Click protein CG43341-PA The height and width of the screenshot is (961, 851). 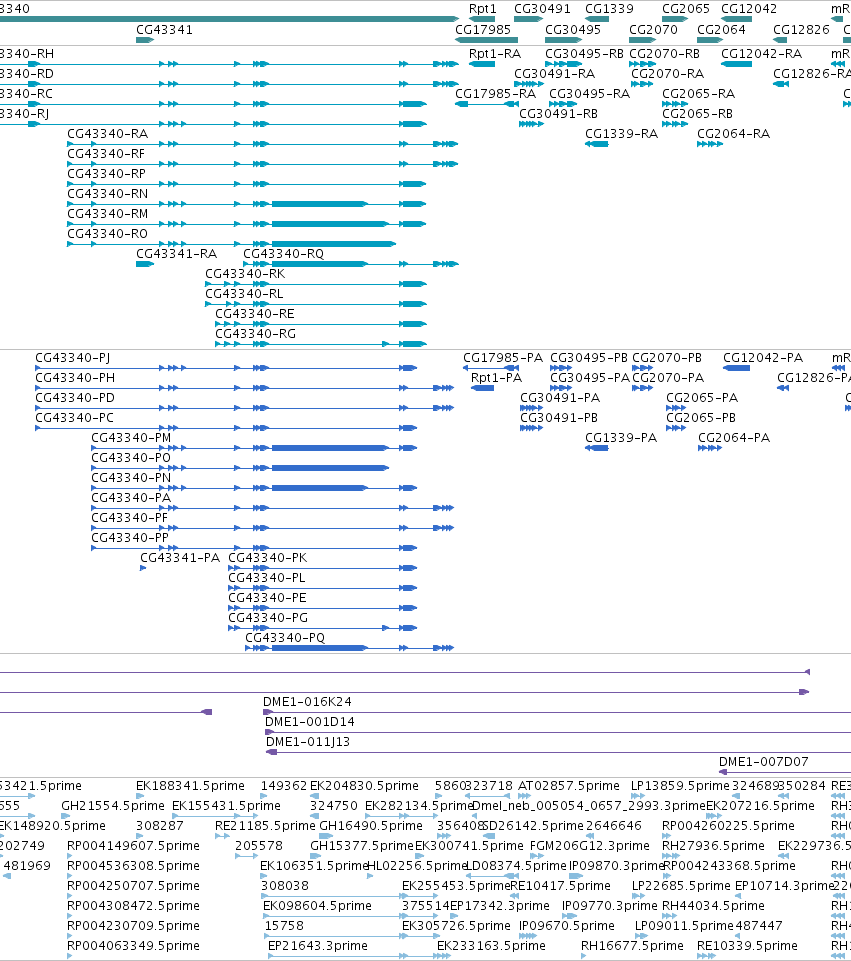point(180,558)
